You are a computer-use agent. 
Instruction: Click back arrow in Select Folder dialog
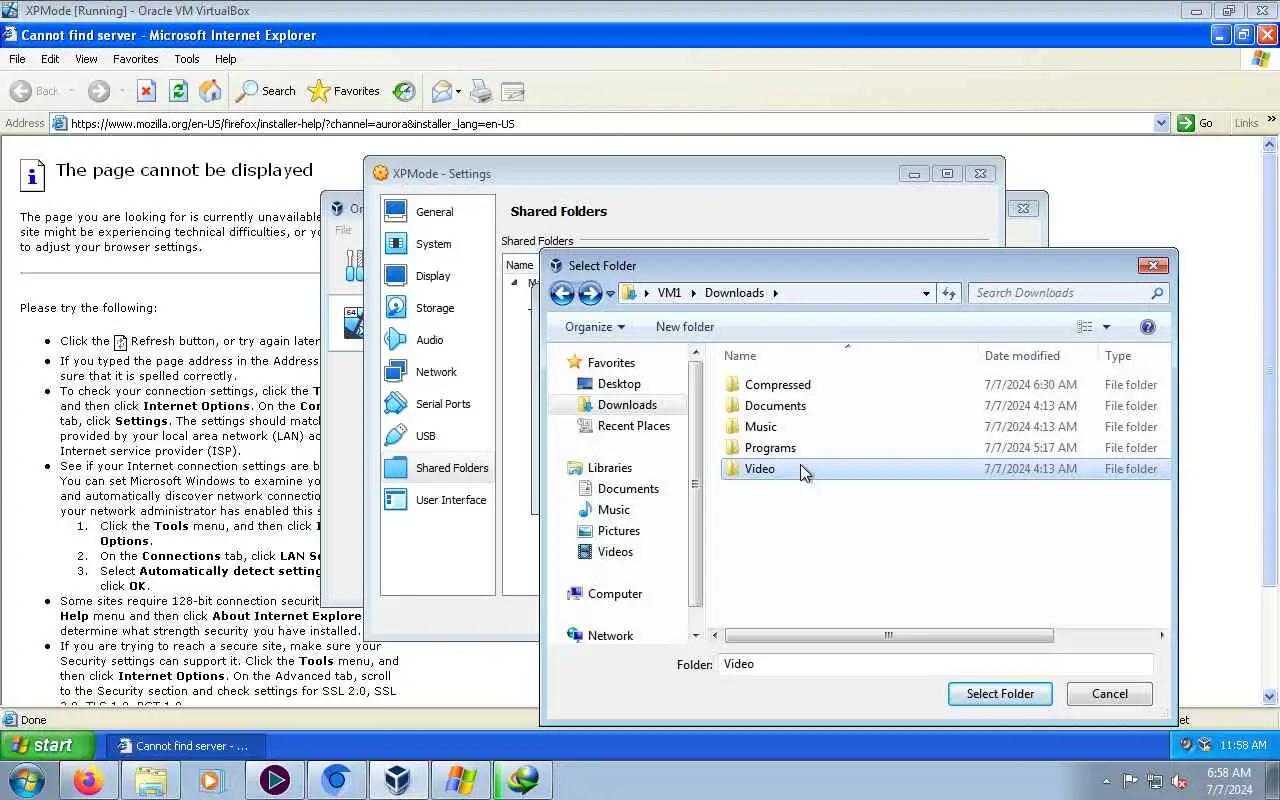click(x=562, y=293)
